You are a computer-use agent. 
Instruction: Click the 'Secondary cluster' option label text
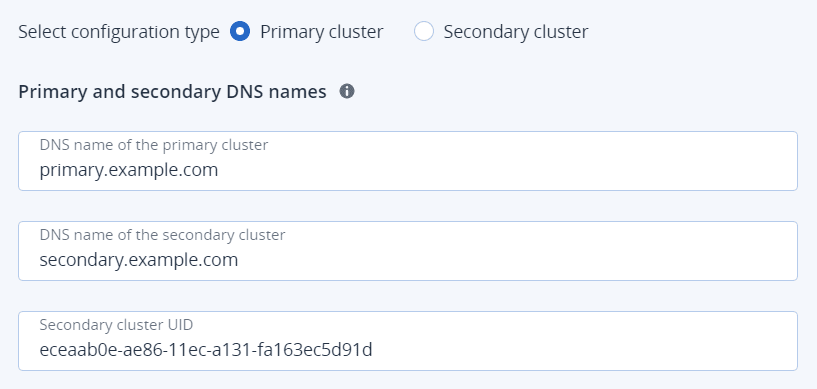pos(516,32)
